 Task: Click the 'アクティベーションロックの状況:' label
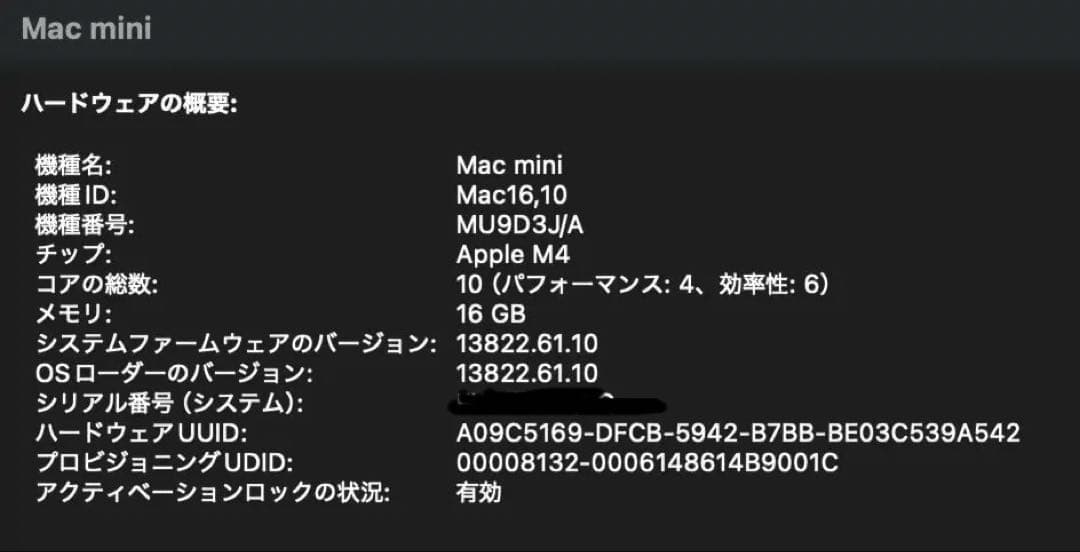[x=213, y=493]
